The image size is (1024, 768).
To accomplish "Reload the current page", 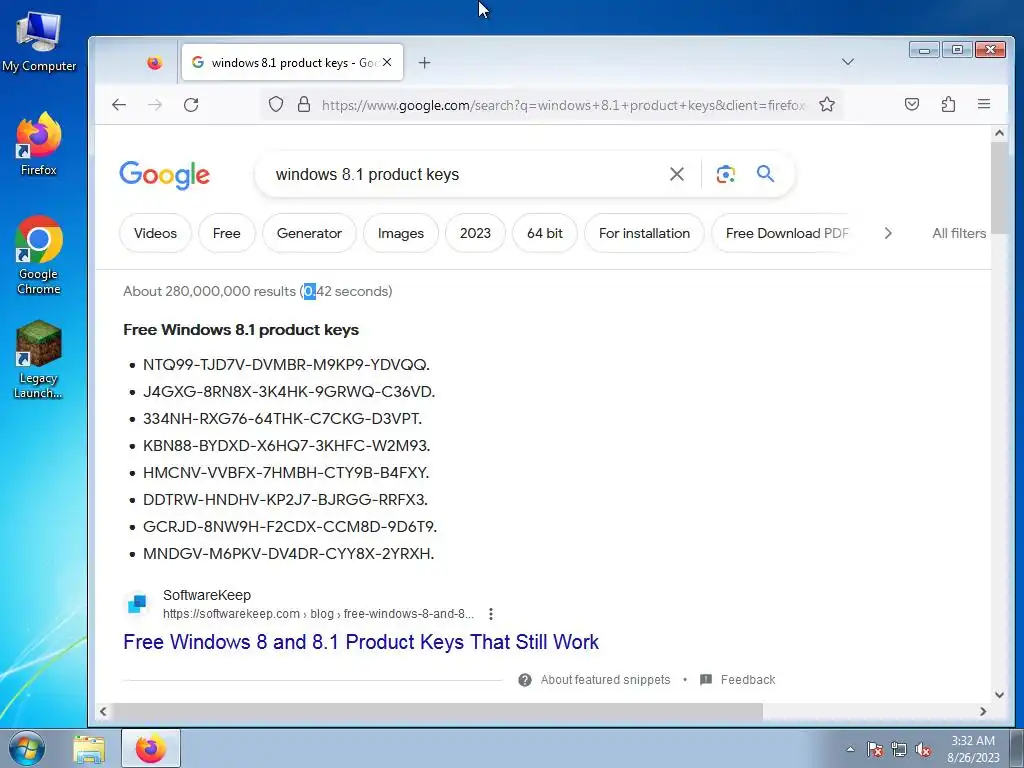I will [191, 104].
